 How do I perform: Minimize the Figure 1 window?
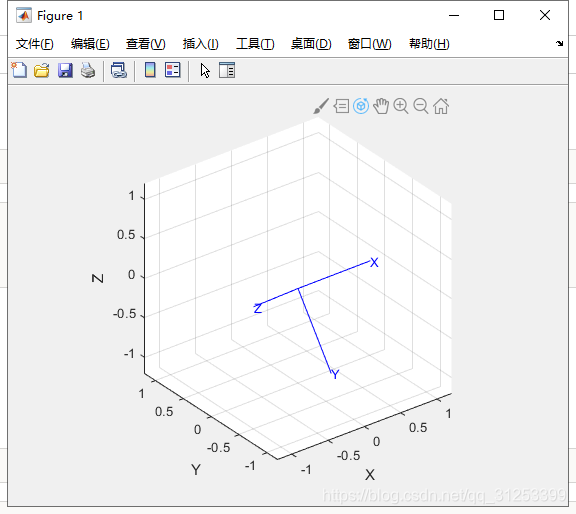click(454, 15)
